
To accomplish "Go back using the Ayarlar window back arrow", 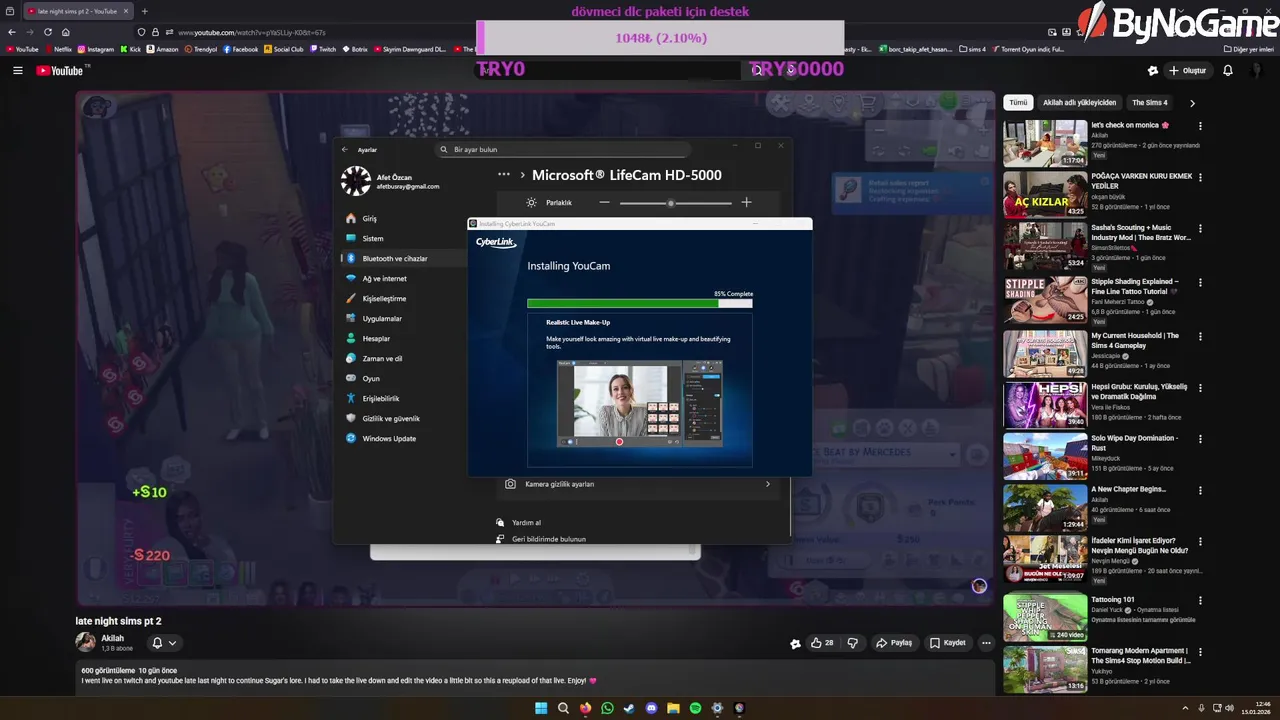I will tap(345, 149).
